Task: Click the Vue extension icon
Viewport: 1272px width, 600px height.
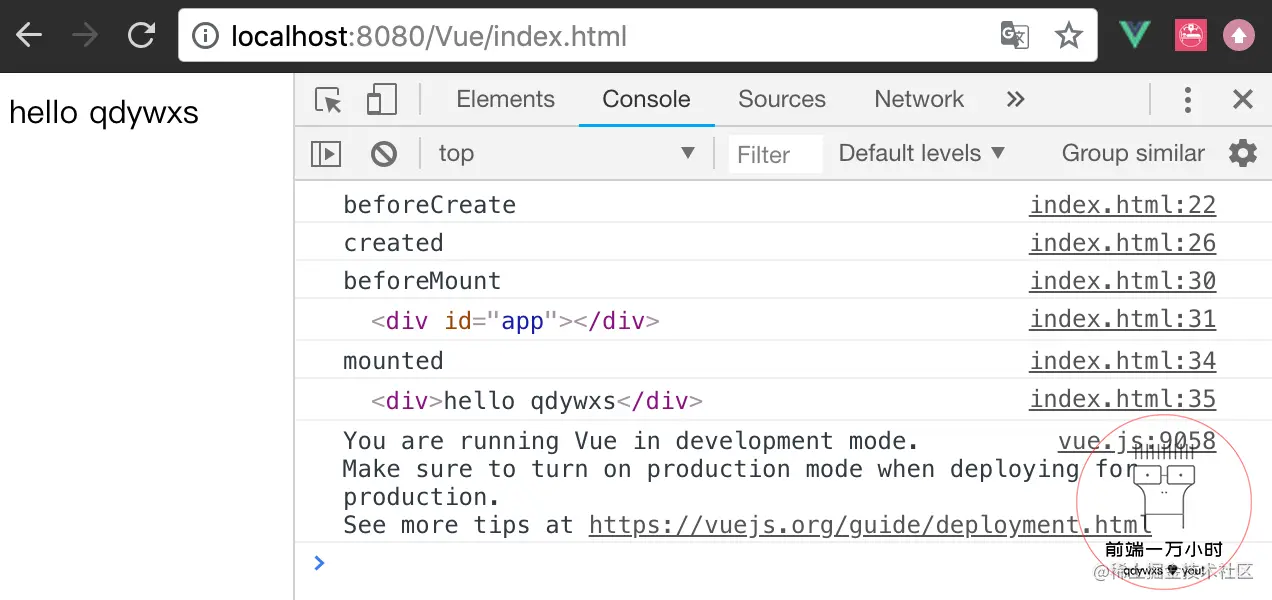Action: tap(1134, 33)
